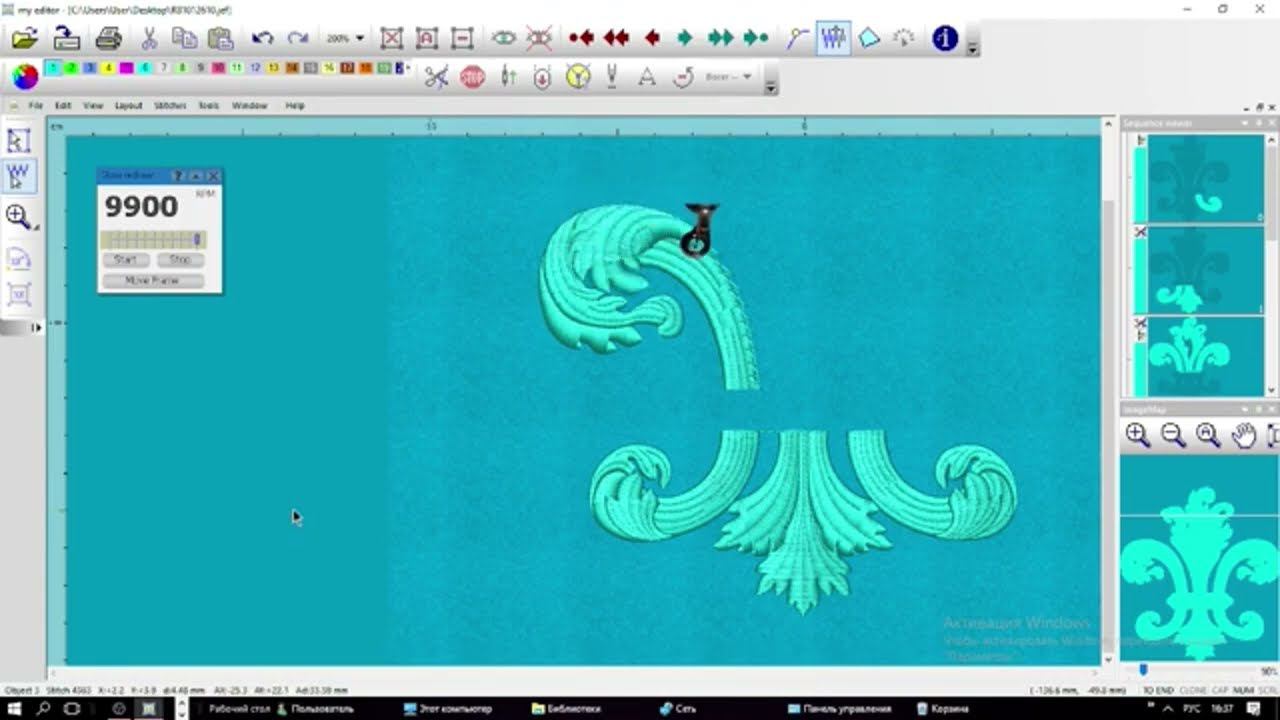Click the lettering A tool icon
Viewport: 1280px width, 720px height.
pos(647,77)
